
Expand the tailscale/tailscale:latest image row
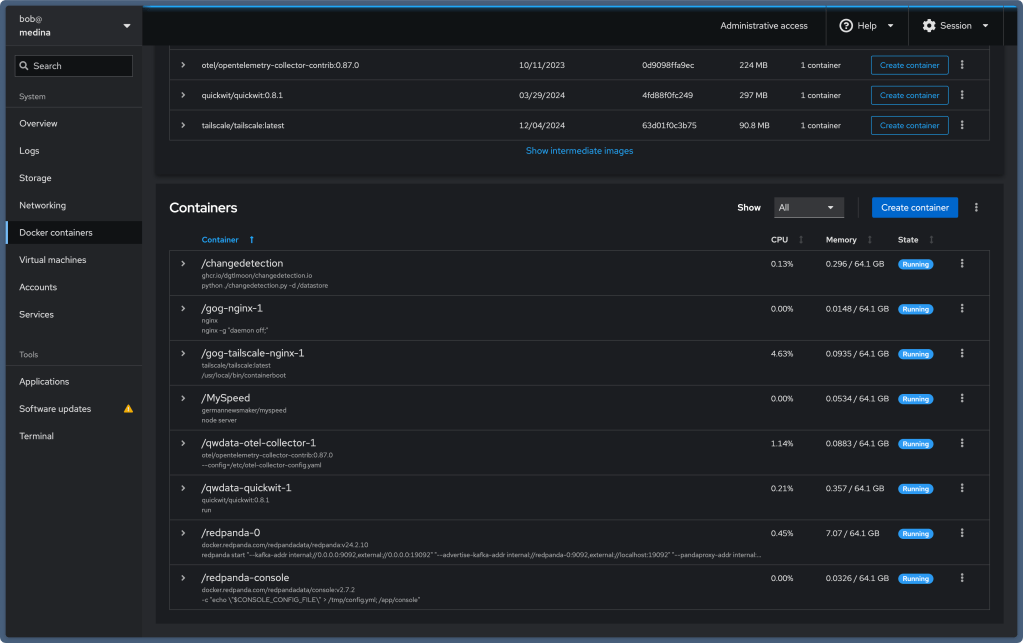(x=183, y=125)
